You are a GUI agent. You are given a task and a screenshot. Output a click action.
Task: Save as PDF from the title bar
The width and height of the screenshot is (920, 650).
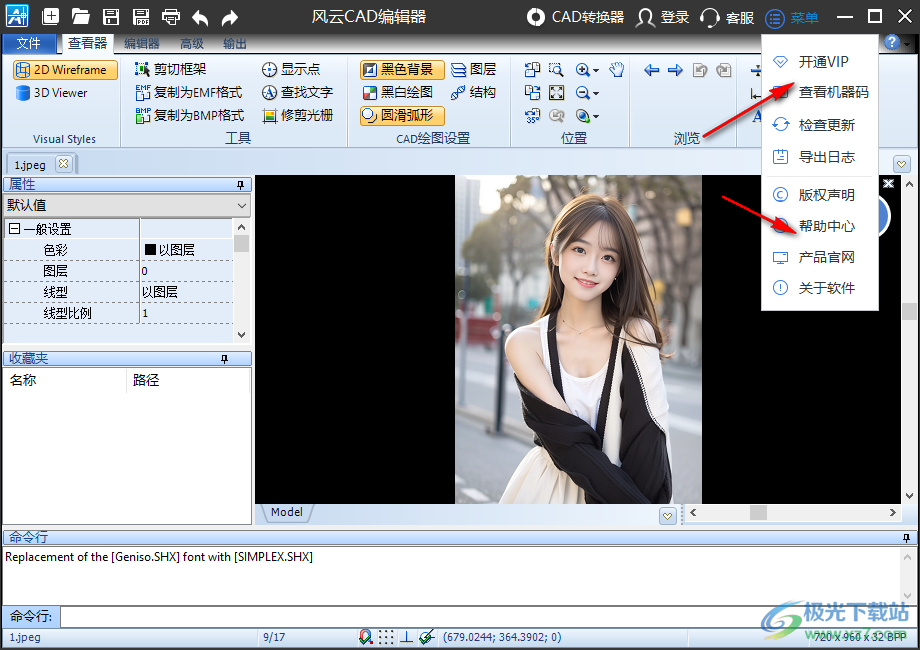[x=141, y=16]
